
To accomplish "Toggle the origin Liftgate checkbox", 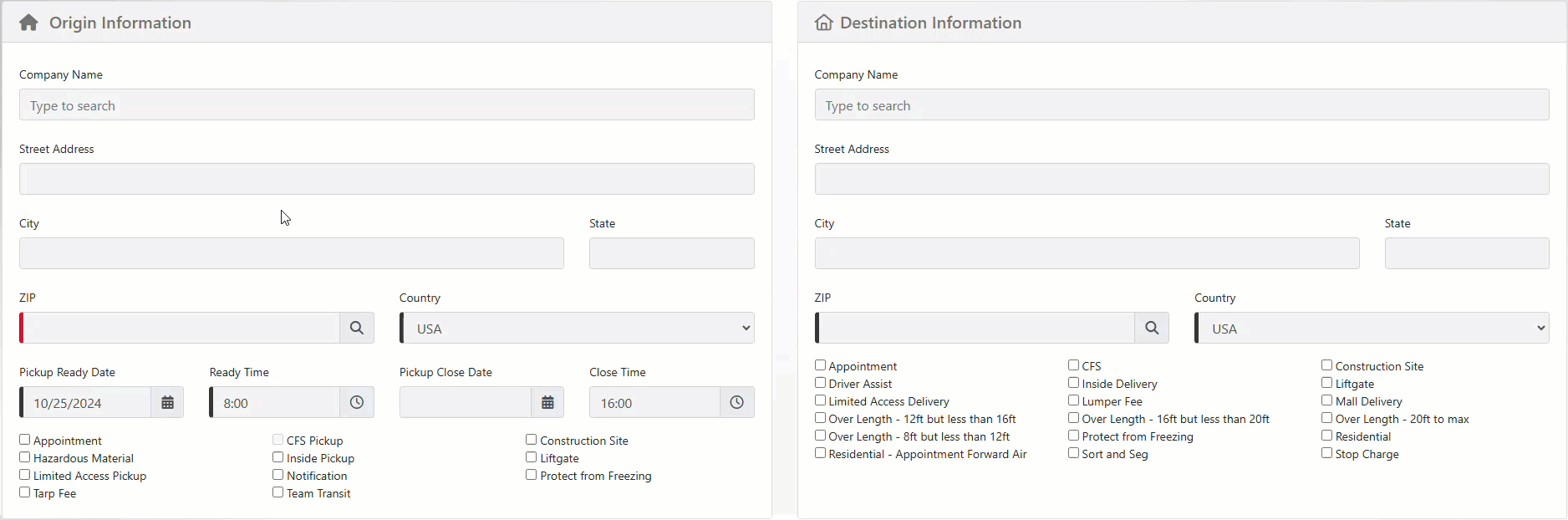I will tap(532, 457).
